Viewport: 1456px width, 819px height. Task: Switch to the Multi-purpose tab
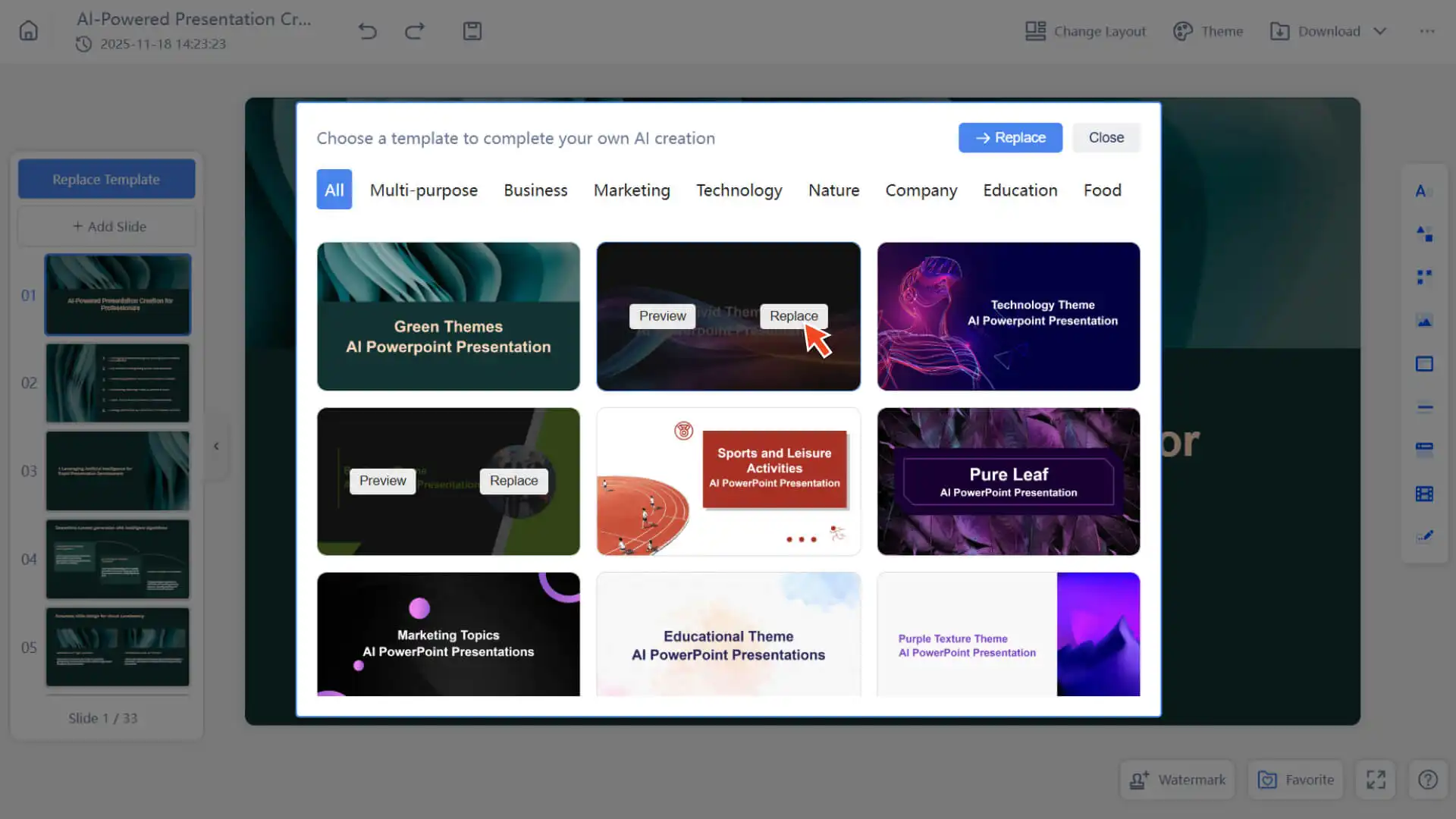(424, 190)
